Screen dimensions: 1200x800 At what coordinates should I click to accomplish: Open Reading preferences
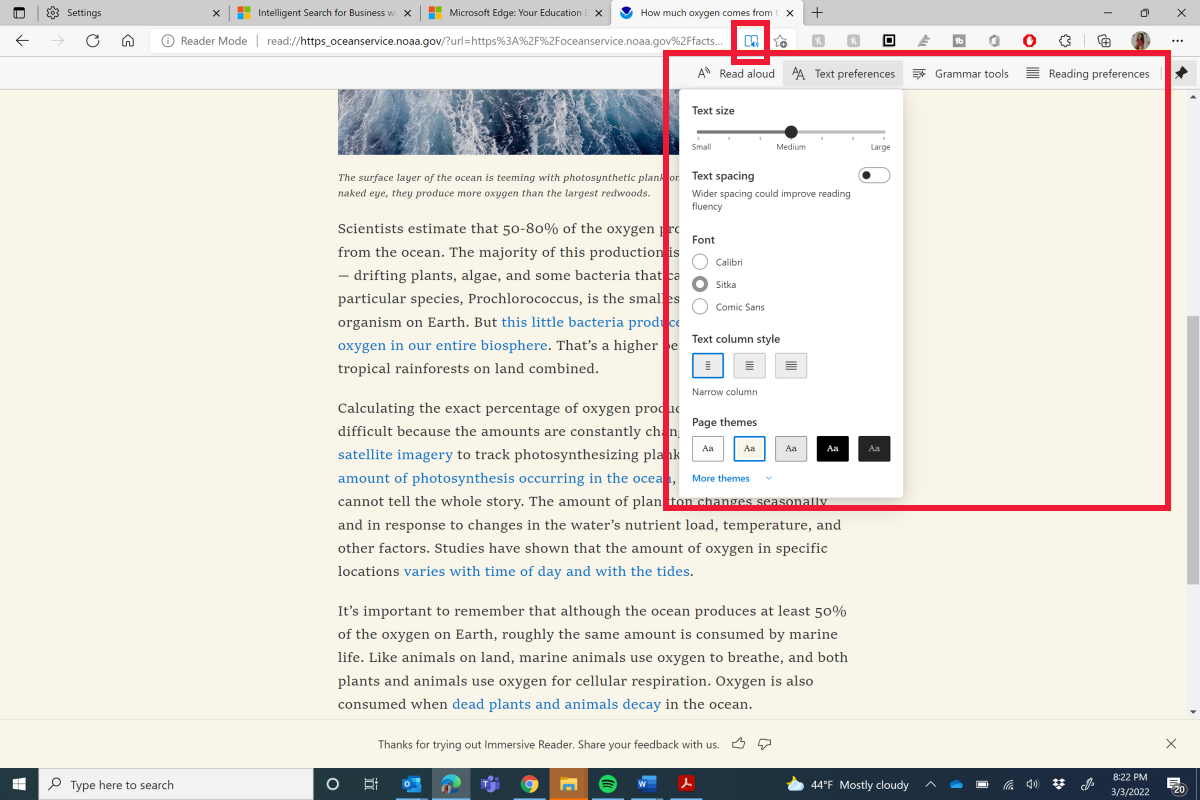click(x=1088, y=73)
